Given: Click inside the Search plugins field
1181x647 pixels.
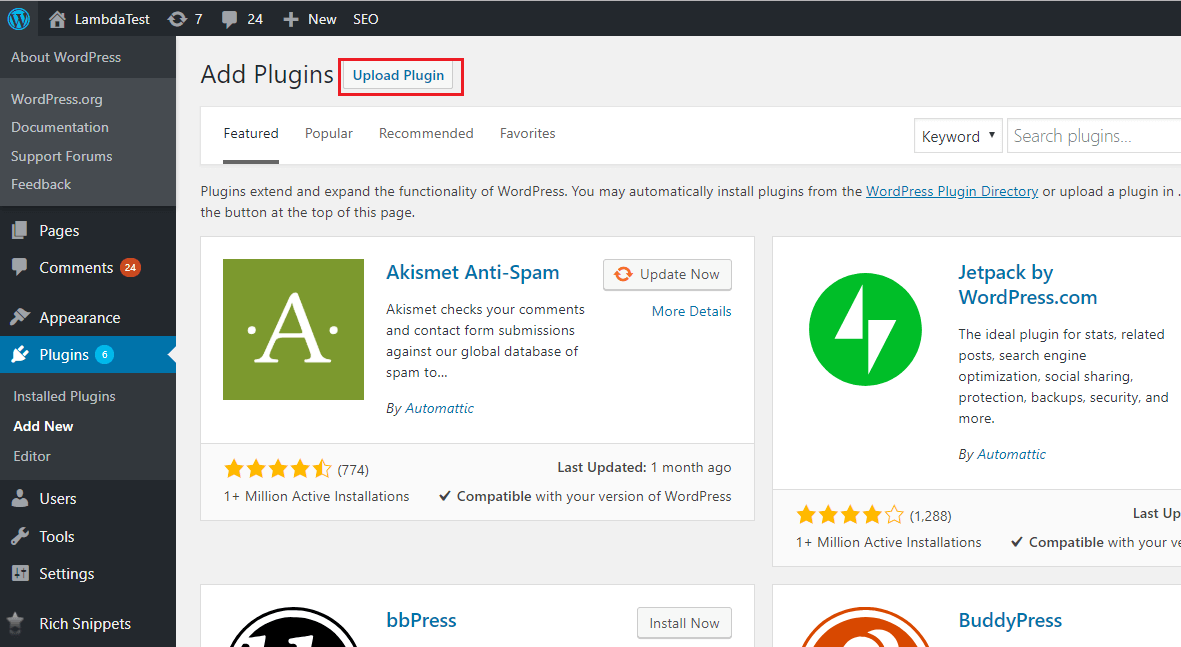Looking at the screenshot, I should [x=1090, y=135].
